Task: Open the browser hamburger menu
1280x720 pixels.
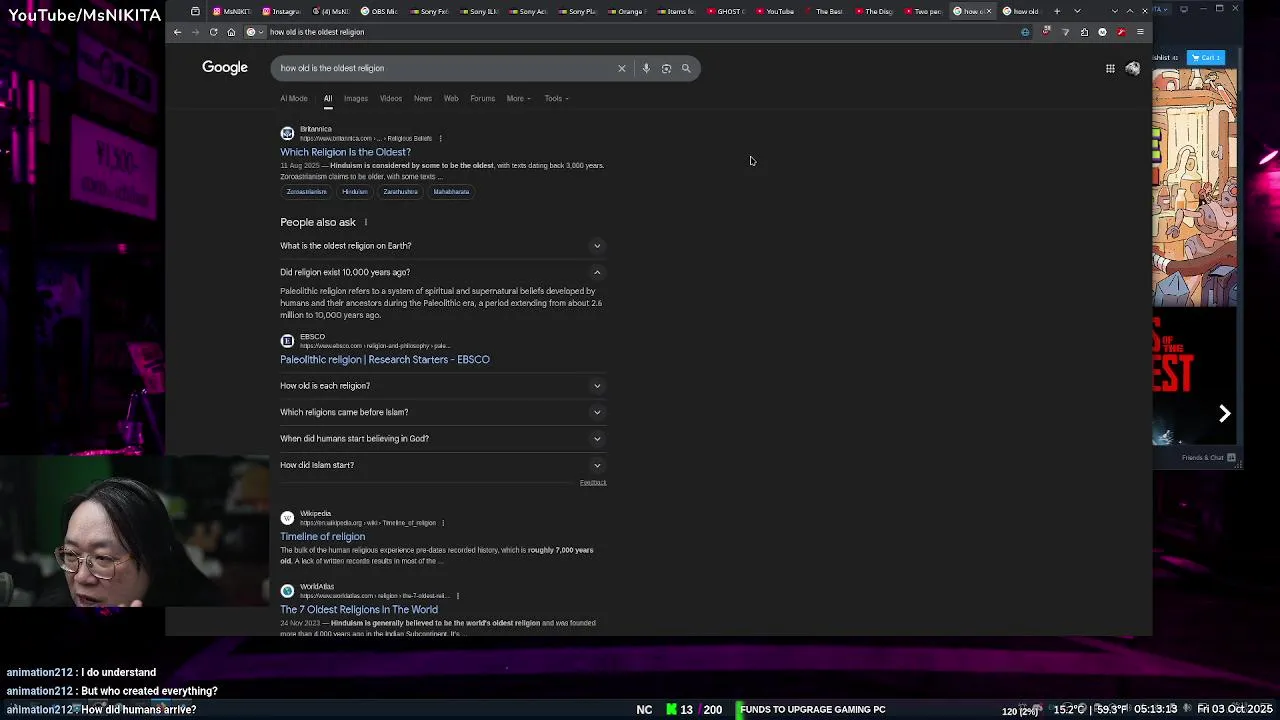Action: click(1140, 32)
